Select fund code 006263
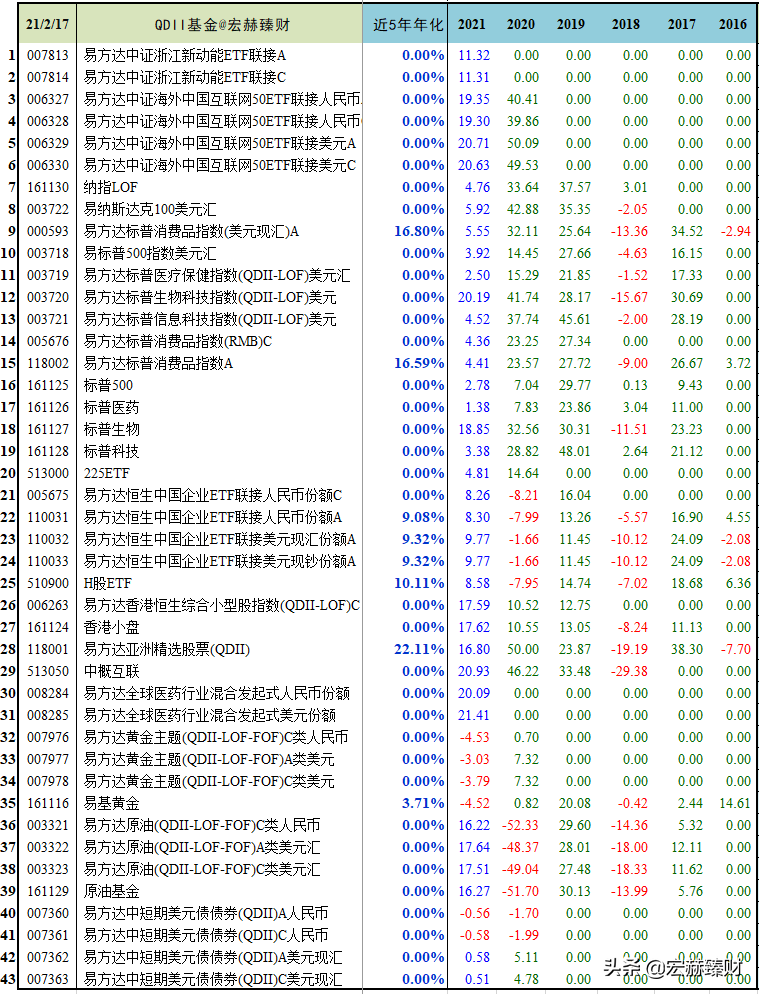Image resolution: width=759 pixels, height=994 pixels. tap(48, 605)
